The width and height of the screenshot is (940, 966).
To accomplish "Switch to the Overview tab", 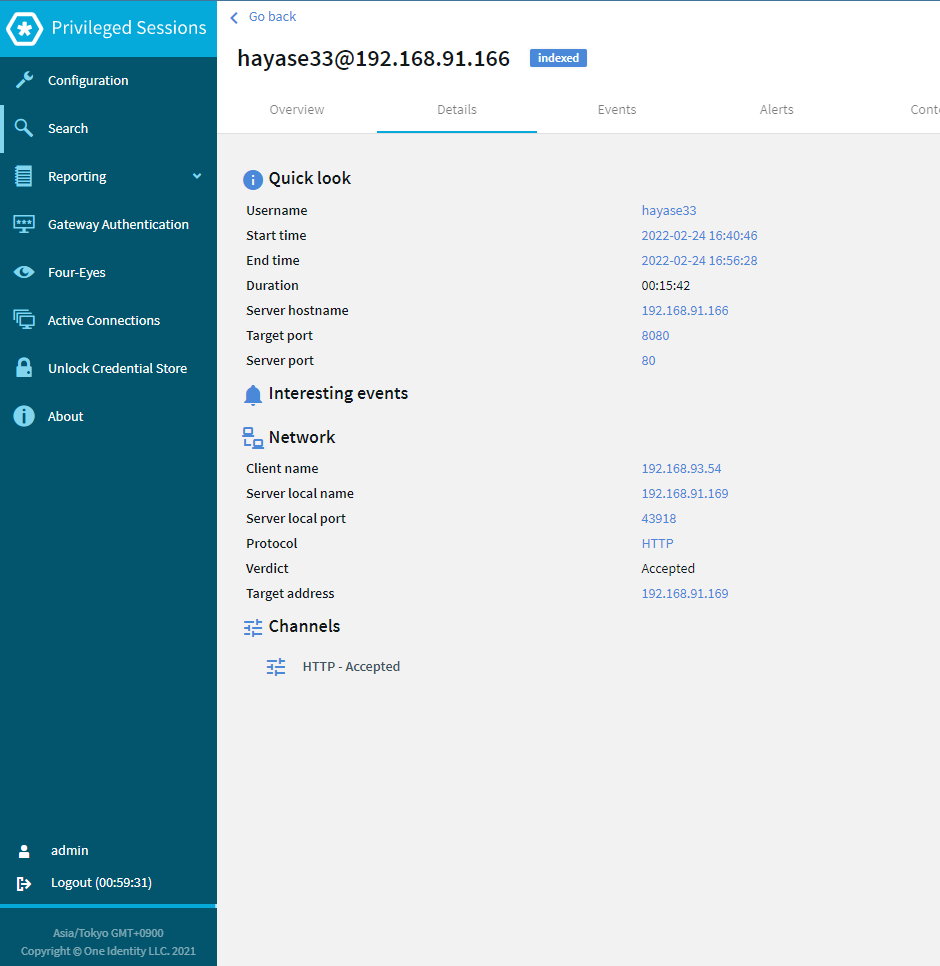I will [x=297, y=110].
